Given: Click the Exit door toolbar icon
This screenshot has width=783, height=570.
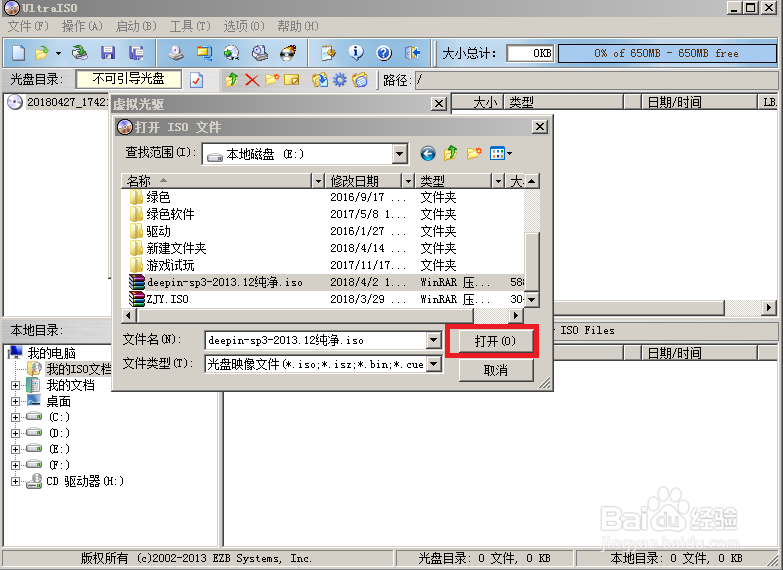Looking at the screenshot, I should pyautogui.click(x=412, y=53).
